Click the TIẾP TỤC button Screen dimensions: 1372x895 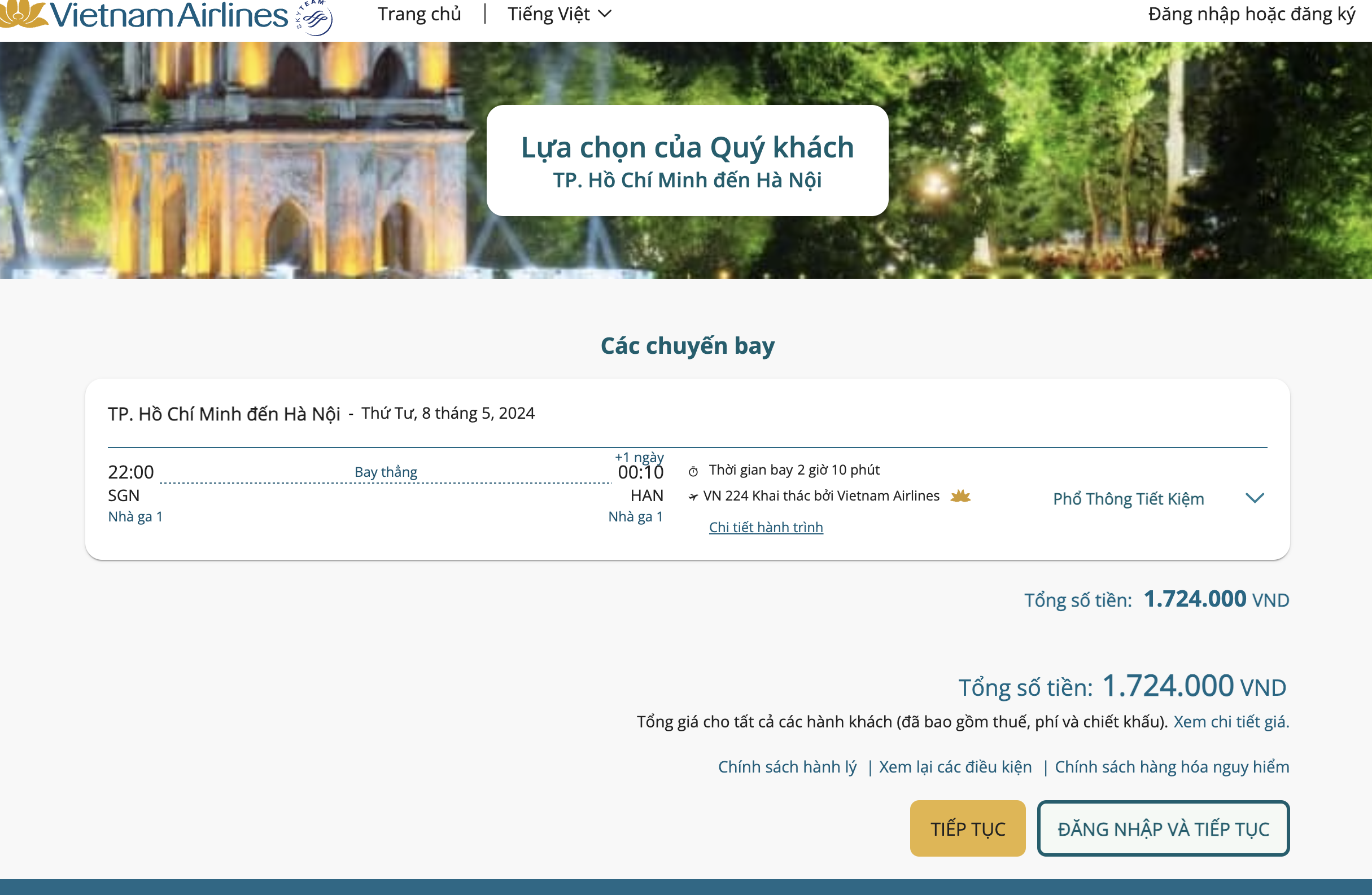click(x=967, y=828)
